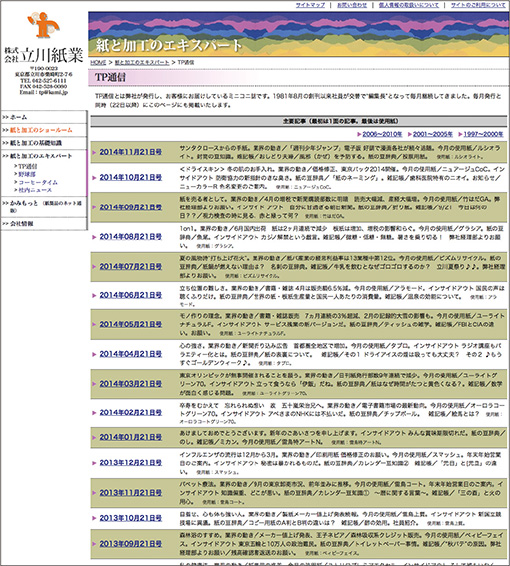Click arrow bullet beside 2014年02月21日号
Screen dimensions: 510x566
pyautogui.click(x=94, y=413)
